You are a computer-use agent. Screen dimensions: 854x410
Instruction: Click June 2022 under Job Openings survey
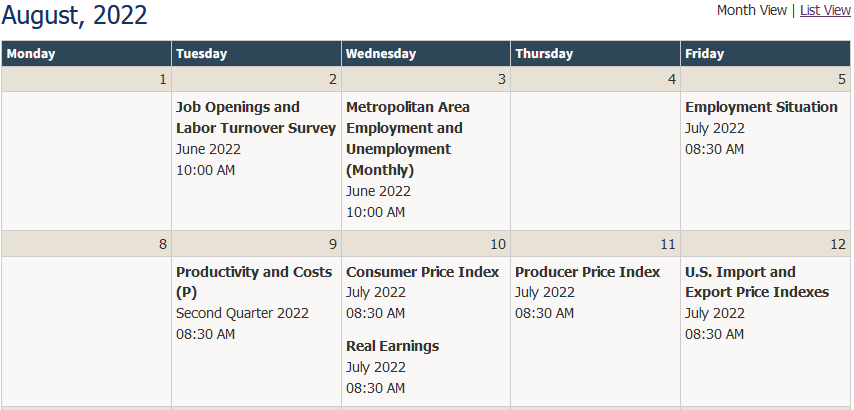[208, 149]
